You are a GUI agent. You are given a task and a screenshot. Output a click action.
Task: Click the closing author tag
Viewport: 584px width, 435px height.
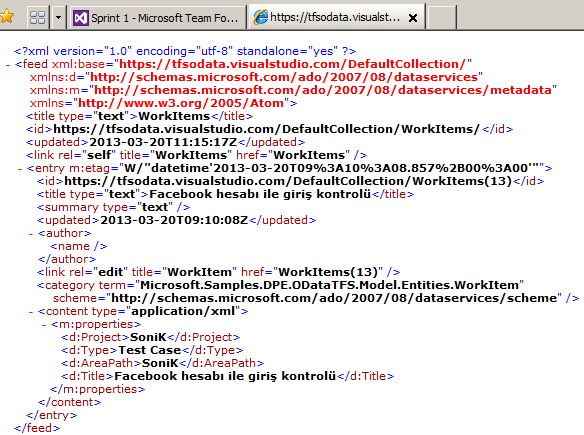[x=67, y=259]
